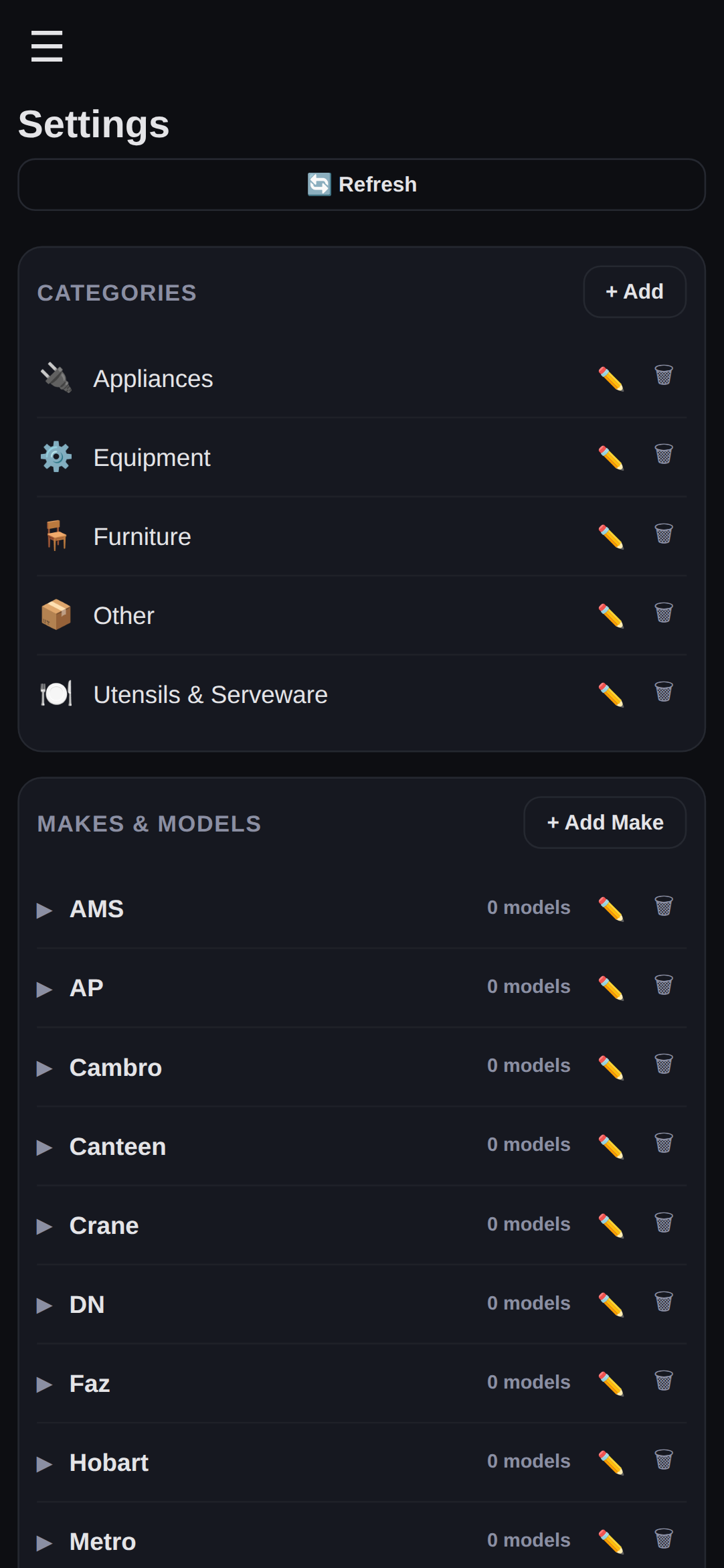Image resolution: width=724 pixels, height=1568 pixels.
Task: Edit the Cambro make
Action: coord(611,1067)
